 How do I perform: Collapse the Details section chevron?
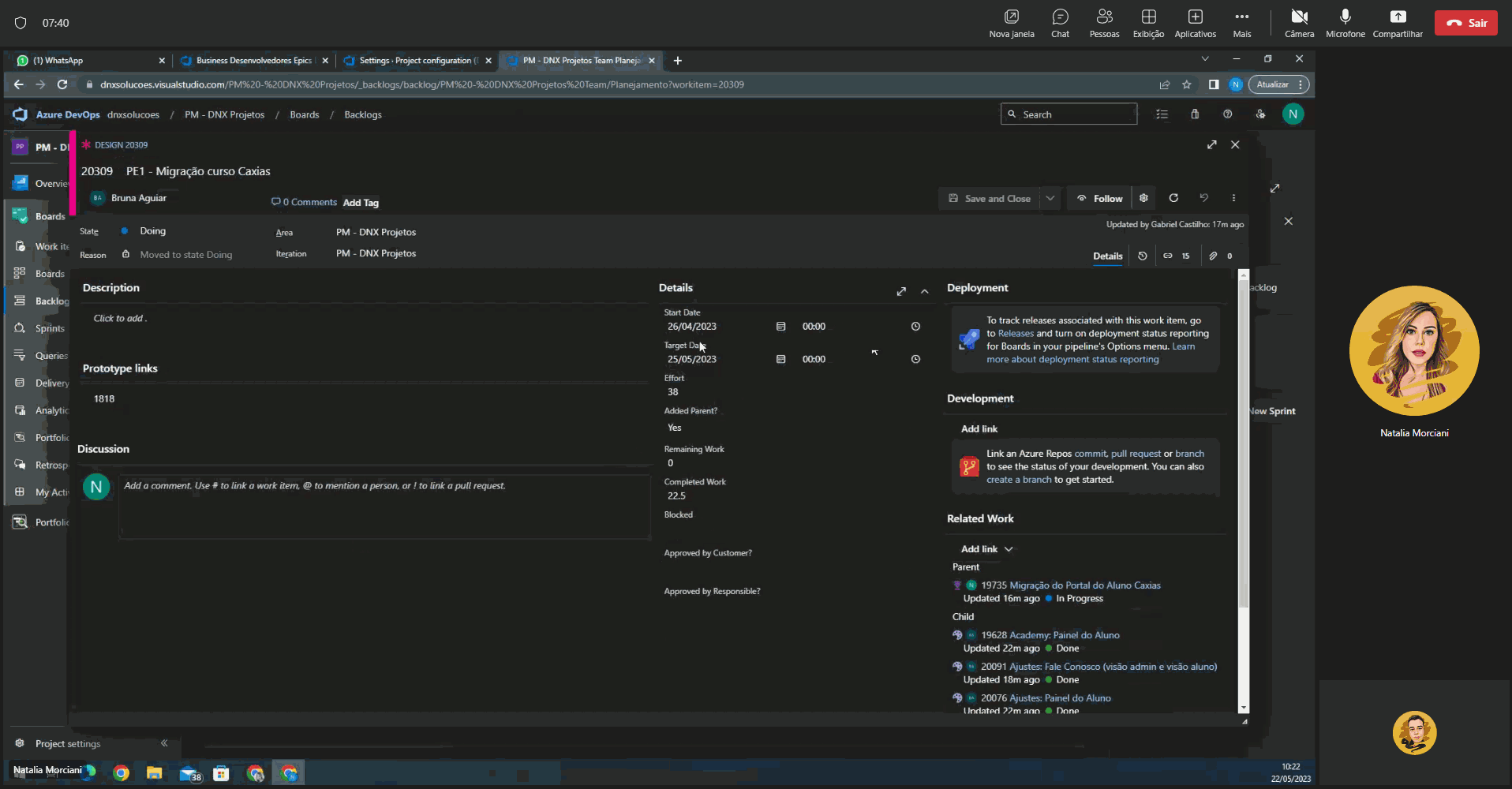pos(925,291)
